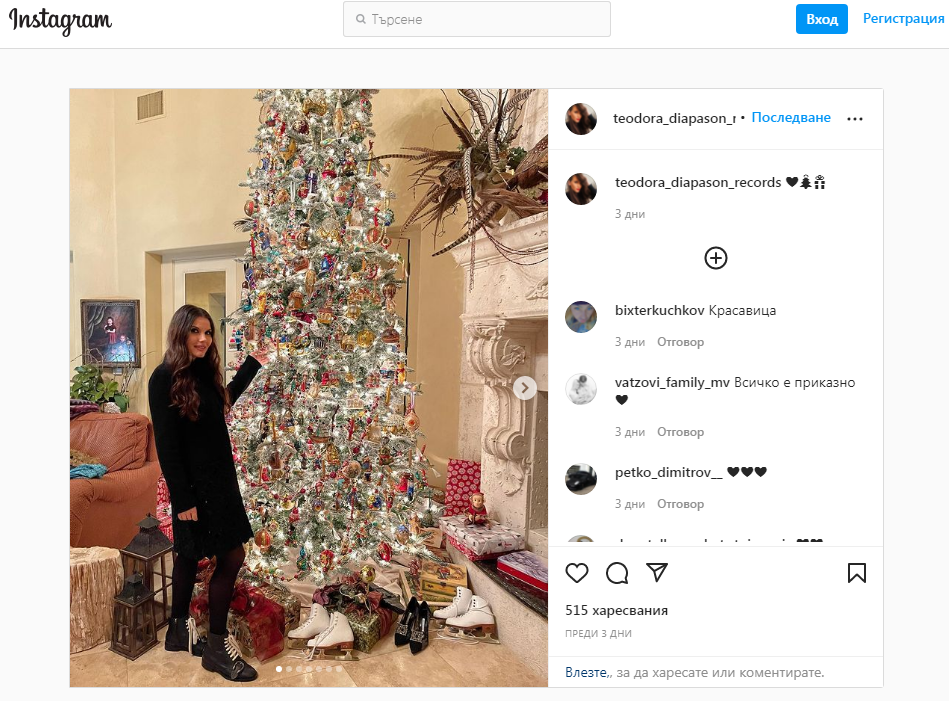Click the Вход login button
This screenshot has height=701, width=949.
821,19
